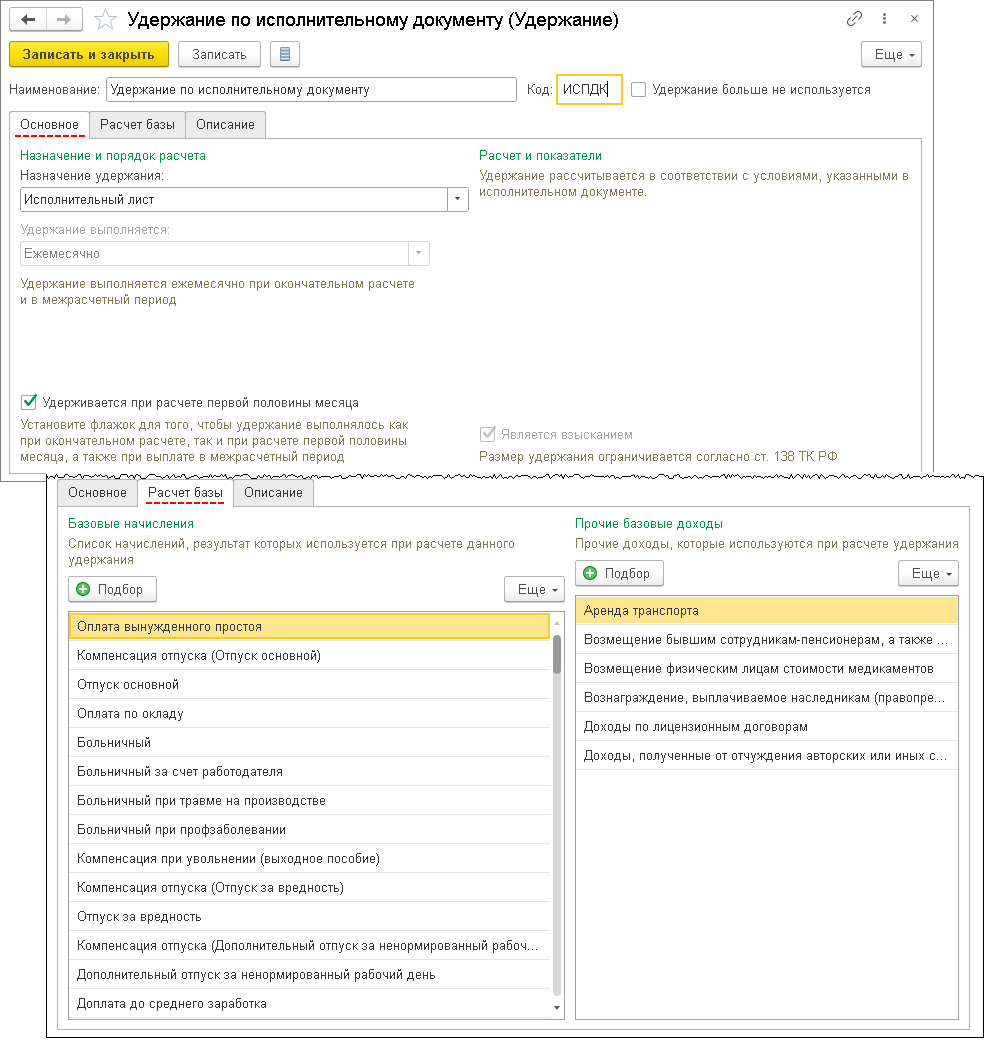Click the Базовые начисления list scrollbar
The width and height of the screenshot is (986, 1042).
[x=557, y=654]
